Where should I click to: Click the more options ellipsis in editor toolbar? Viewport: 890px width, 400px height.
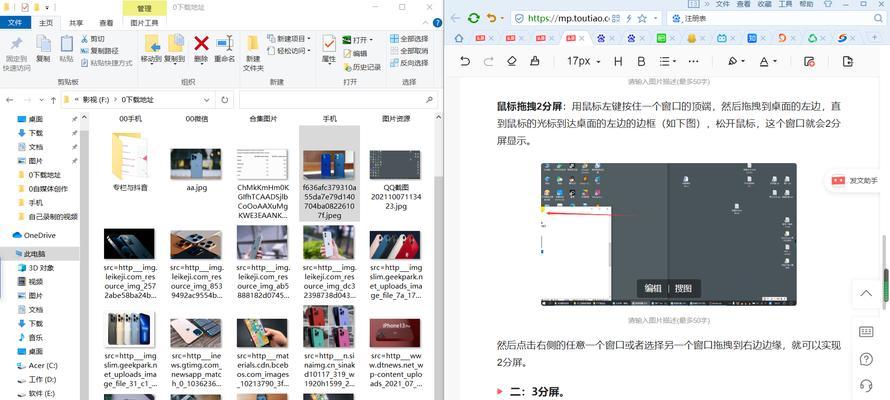693,61
